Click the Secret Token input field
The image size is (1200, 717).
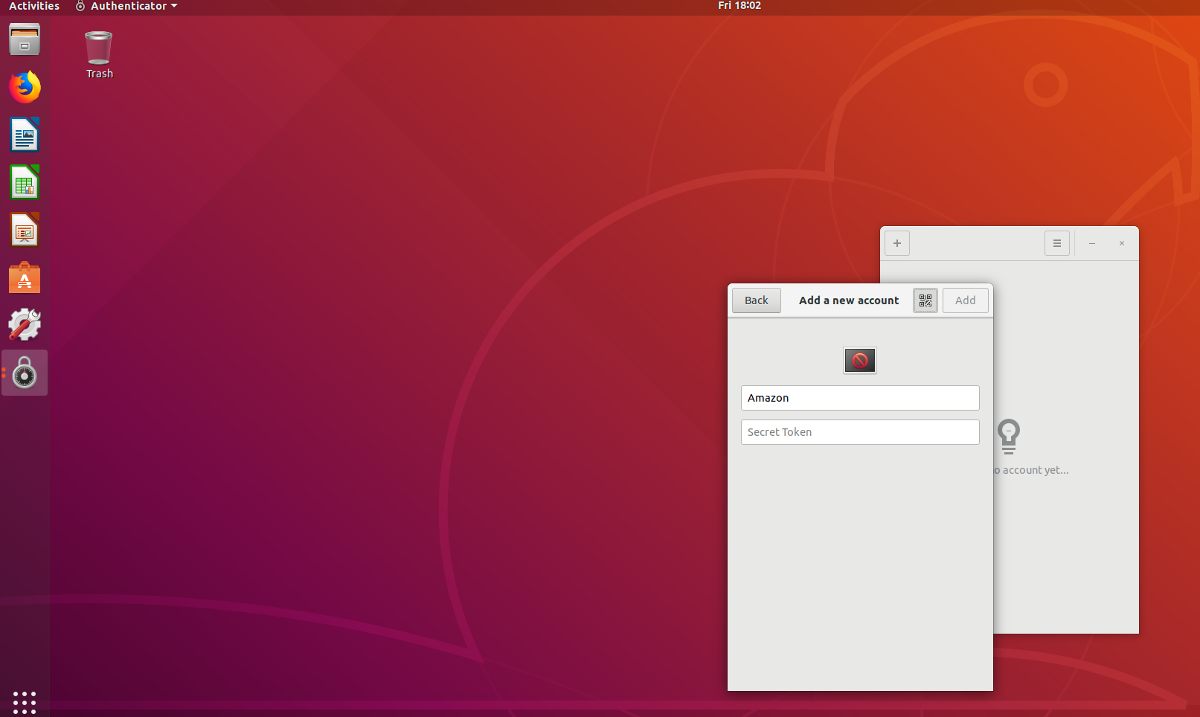click(860, 432)
